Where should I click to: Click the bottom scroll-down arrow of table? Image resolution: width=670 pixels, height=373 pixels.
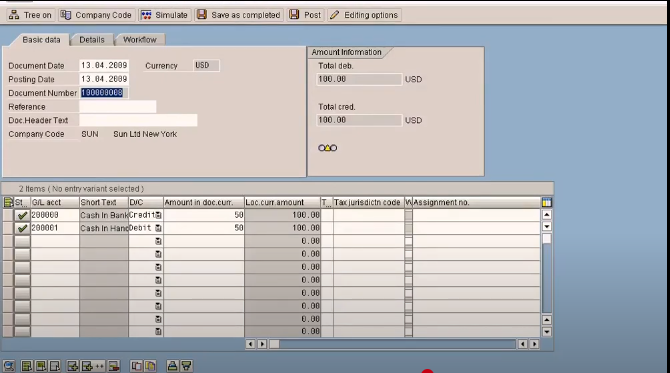547,332
